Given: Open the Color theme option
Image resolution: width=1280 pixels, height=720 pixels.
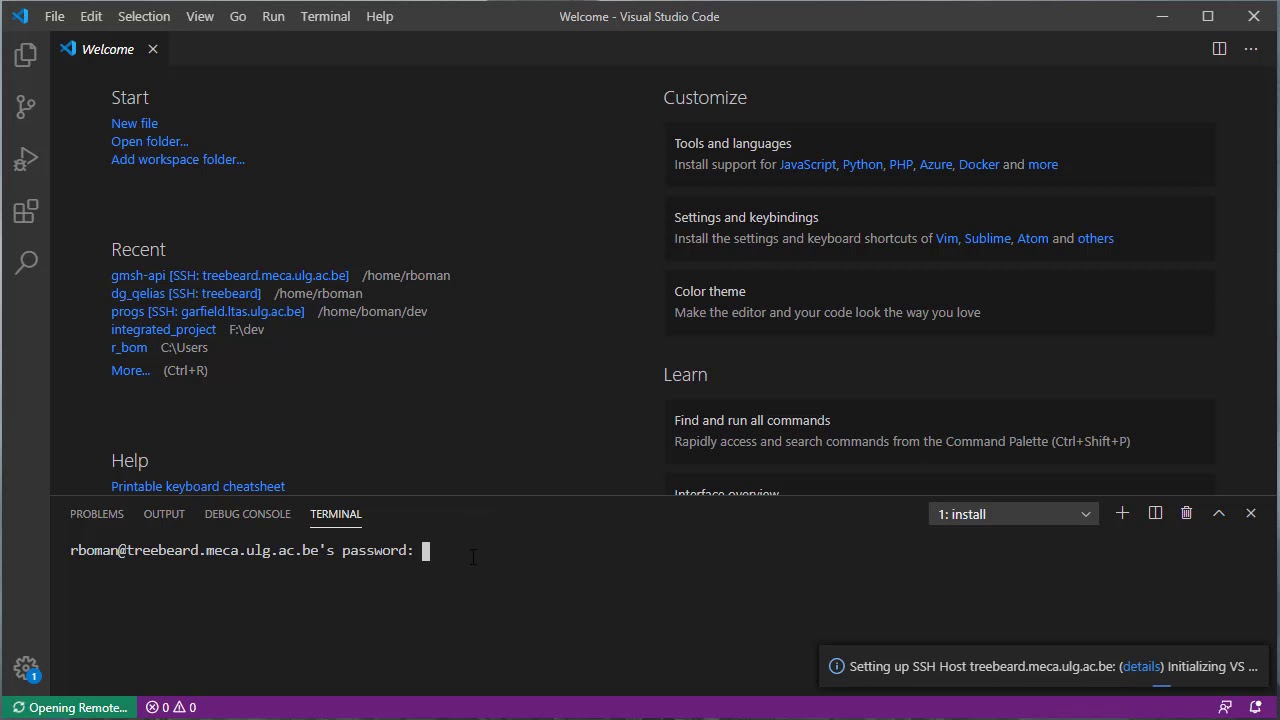Looking at the screenshot, I should (x=940, y=302).
